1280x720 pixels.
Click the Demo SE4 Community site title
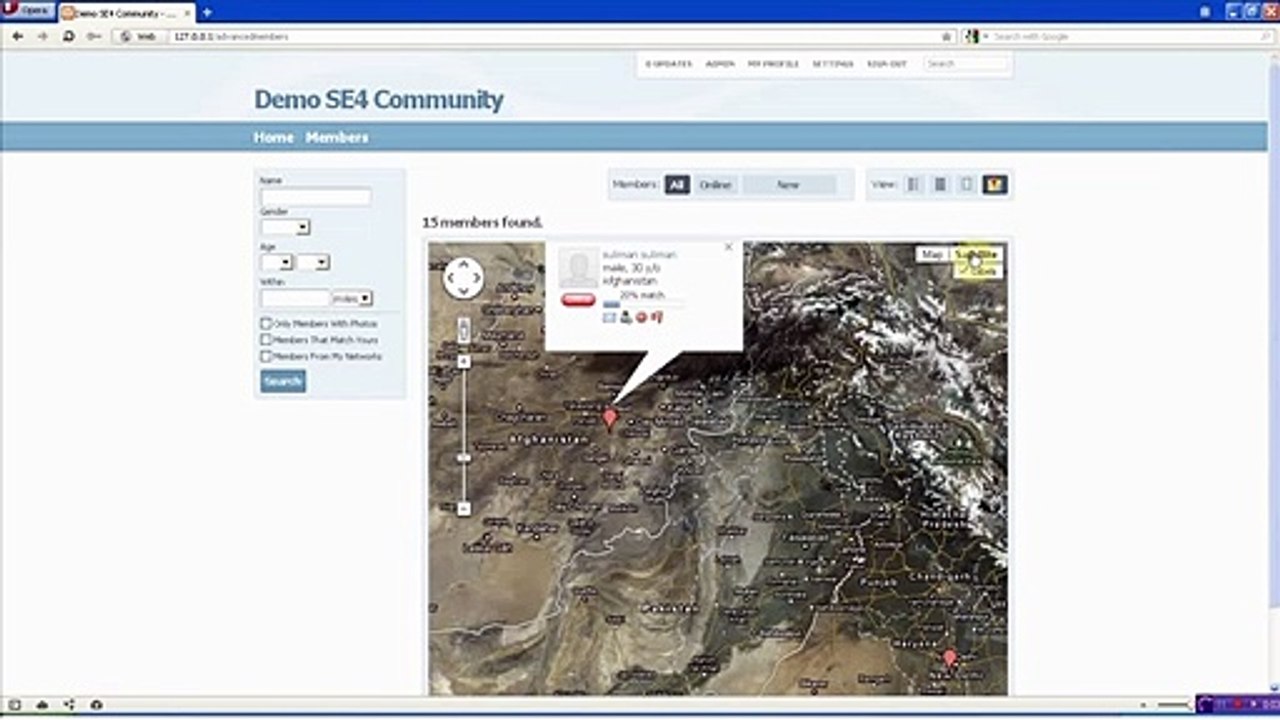[378, 100]
